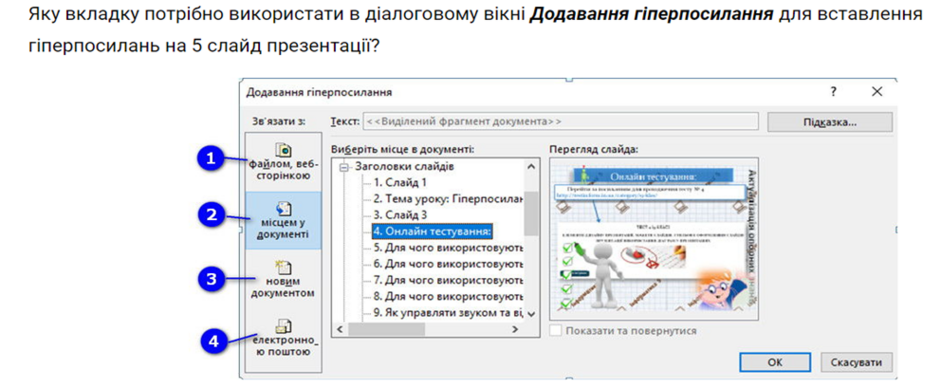
Task: Select '2. Тема уроку: Гіперпосилан' entry
Action: [448, 198]
